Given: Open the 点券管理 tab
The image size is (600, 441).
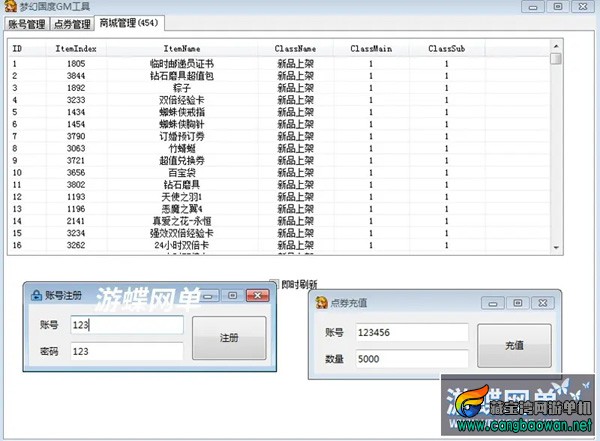Looking at the screenshot, I should click(72, 24).
